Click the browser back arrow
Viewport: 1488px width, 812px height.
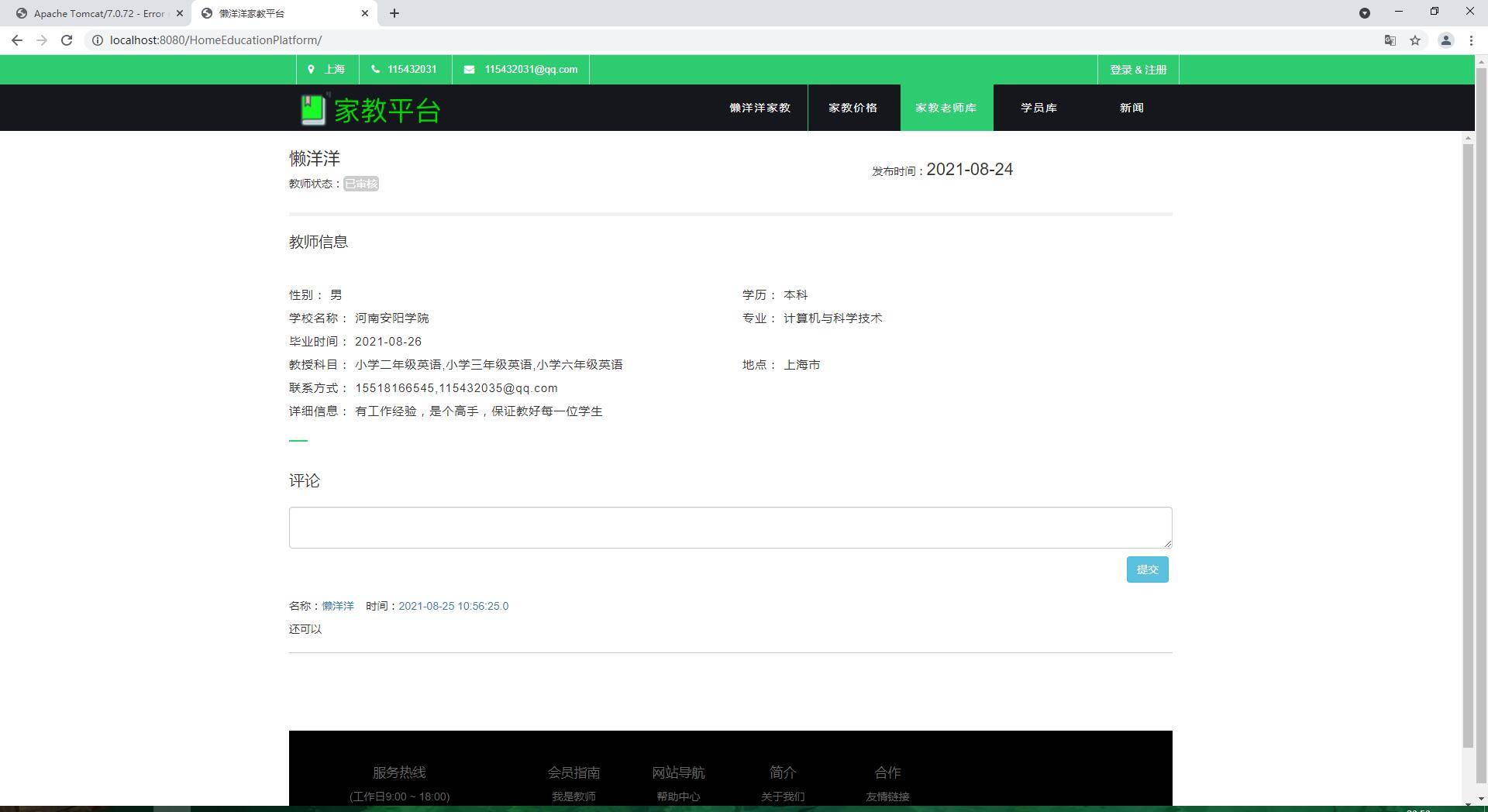[x=17, y=40]
